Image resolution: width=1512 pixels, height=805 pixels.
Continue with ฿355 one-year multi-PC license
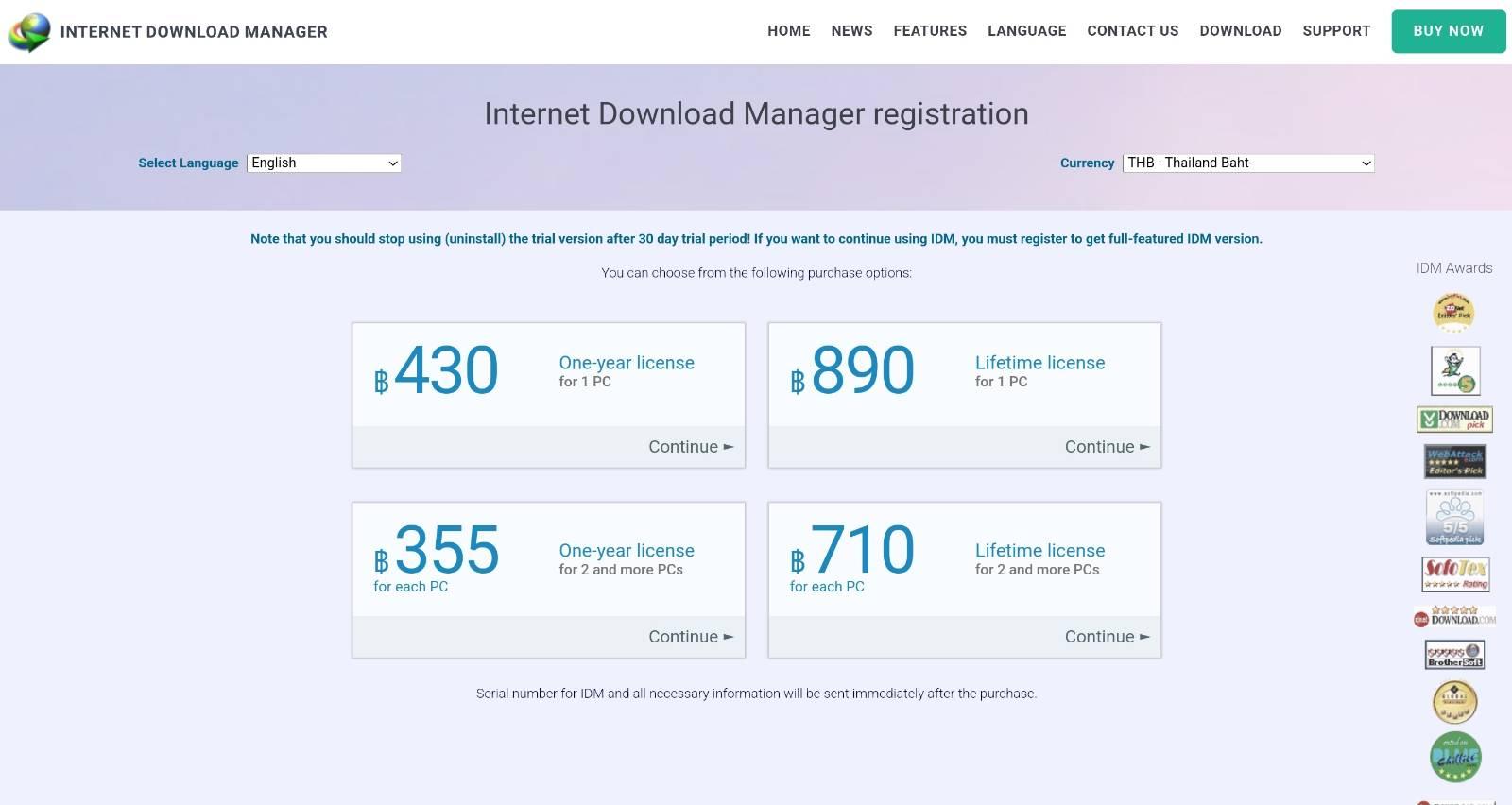point(691,637)
